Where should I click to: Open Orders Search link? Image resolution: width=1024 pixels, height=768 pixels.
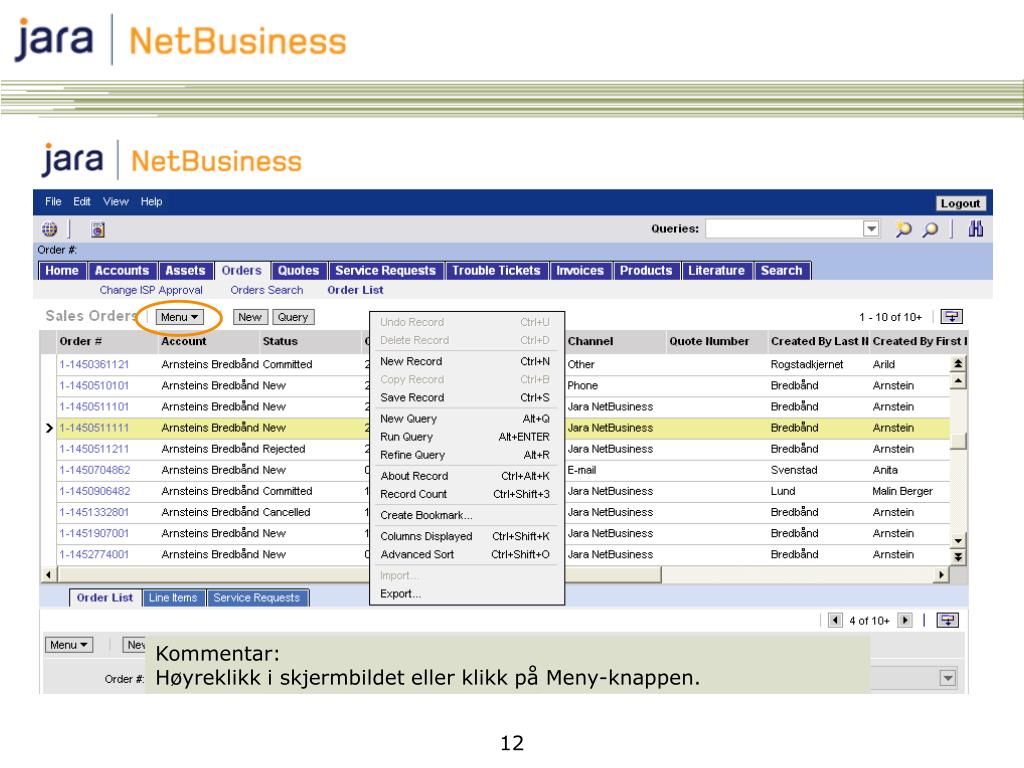(266, 290)
